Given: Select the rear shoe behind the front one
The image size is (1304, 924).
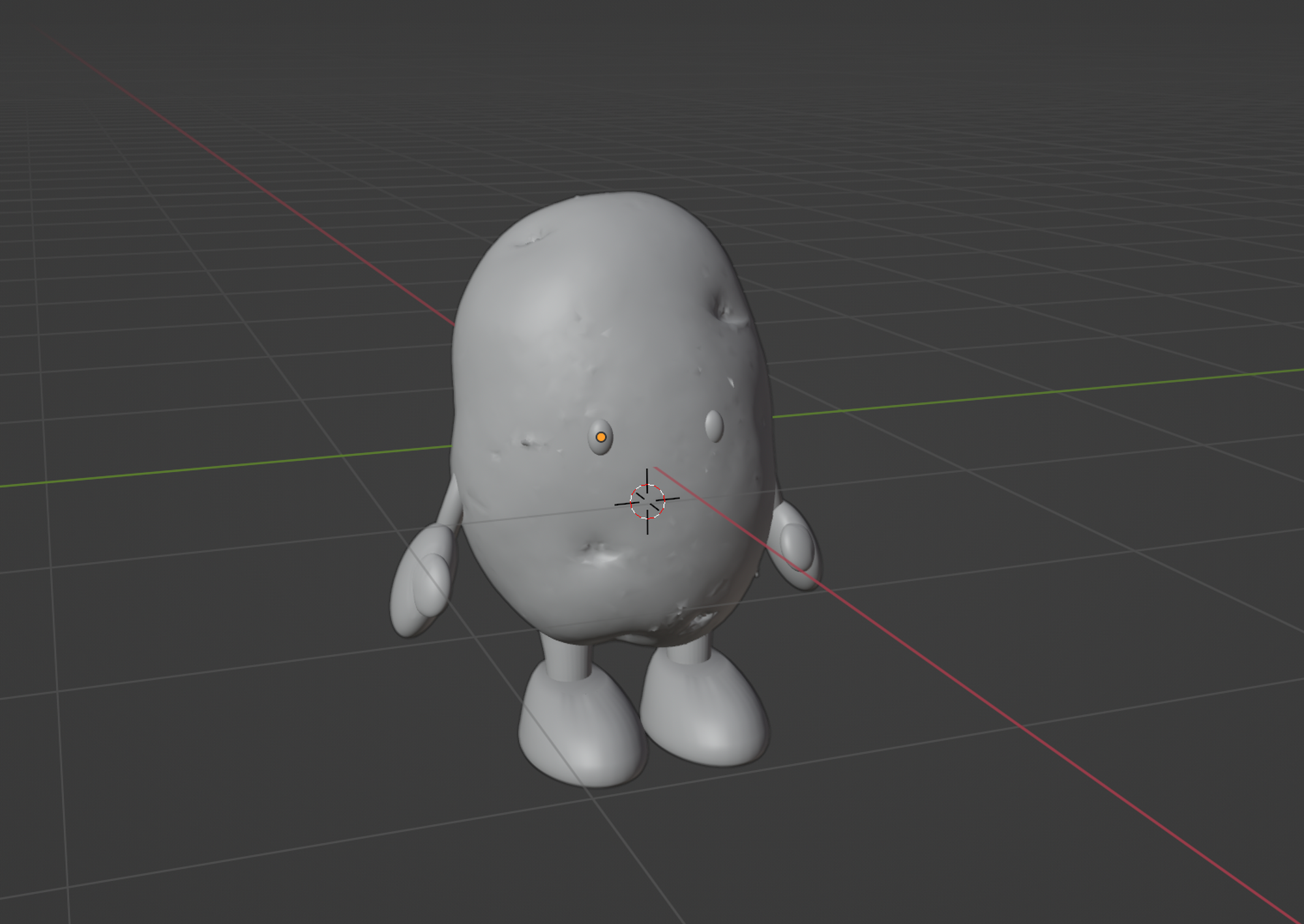Looking at the screenshot, I should [x=707, y=711].
